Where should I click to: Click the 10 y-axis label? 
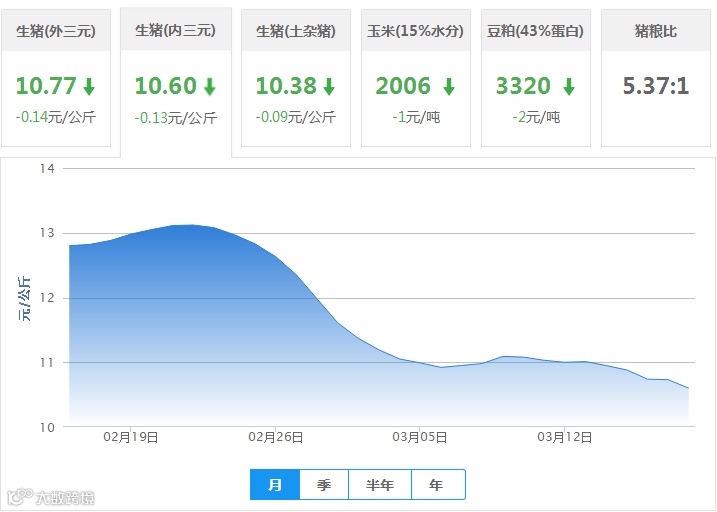point(47,427)
